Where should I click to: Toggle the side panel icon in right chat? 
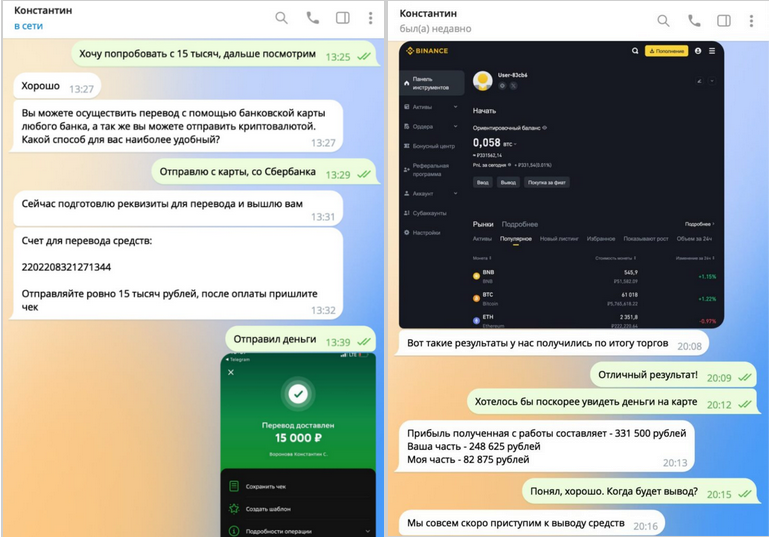click(x=724, y=21)
